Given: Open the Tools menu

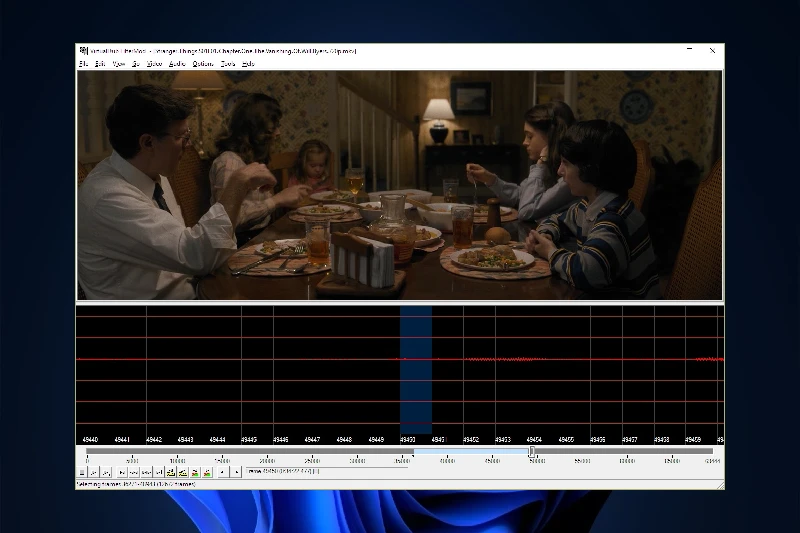Looking at the screenshot, I should tap(229, 64).
